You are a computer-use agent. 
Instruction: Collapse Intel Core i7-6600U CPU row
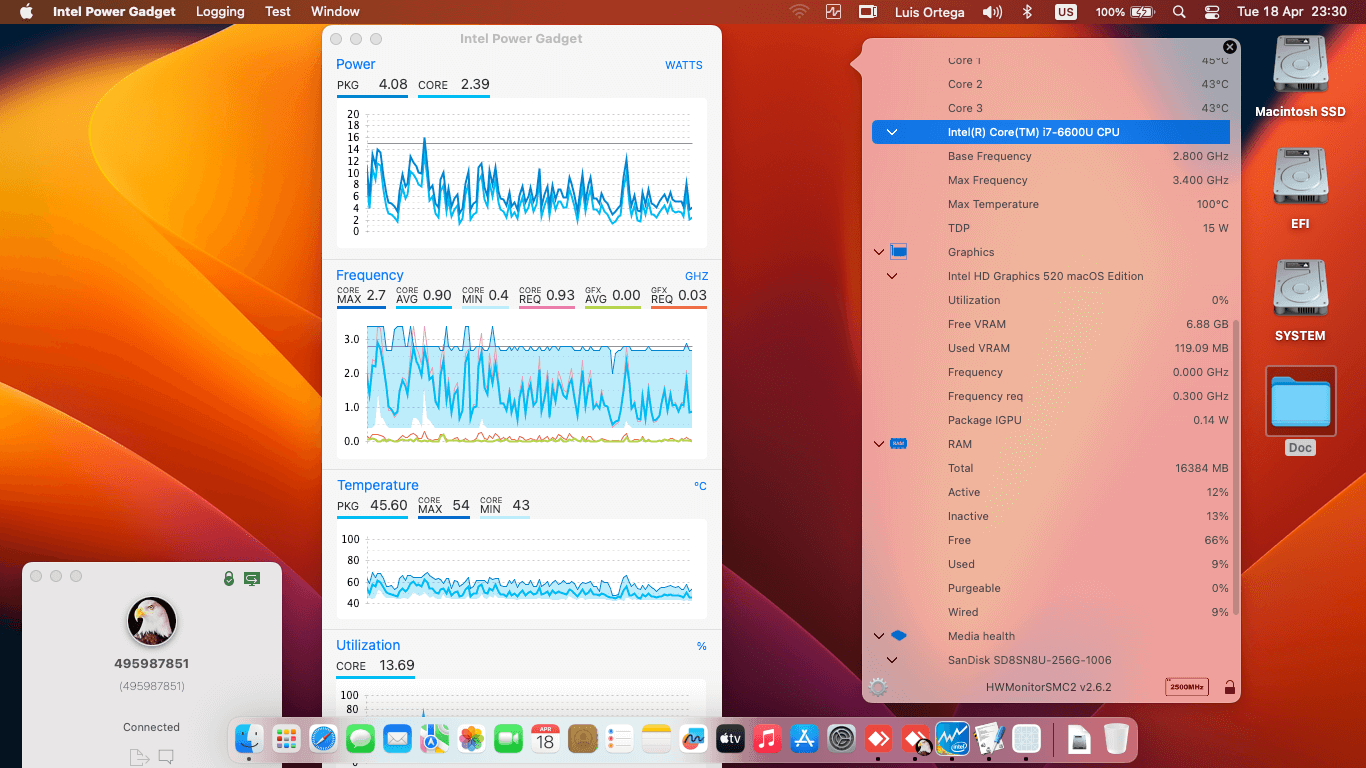point(892,132)
